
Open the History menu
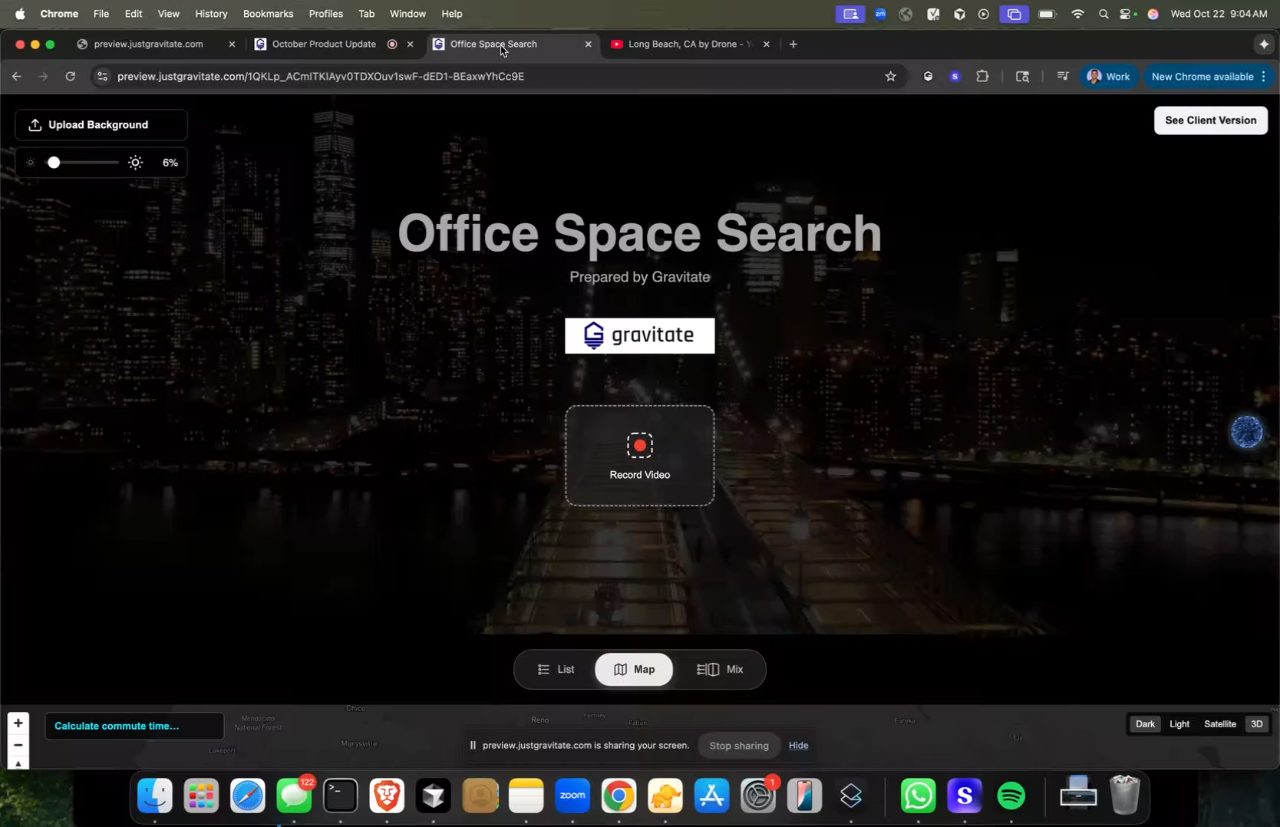coord(211,14)
